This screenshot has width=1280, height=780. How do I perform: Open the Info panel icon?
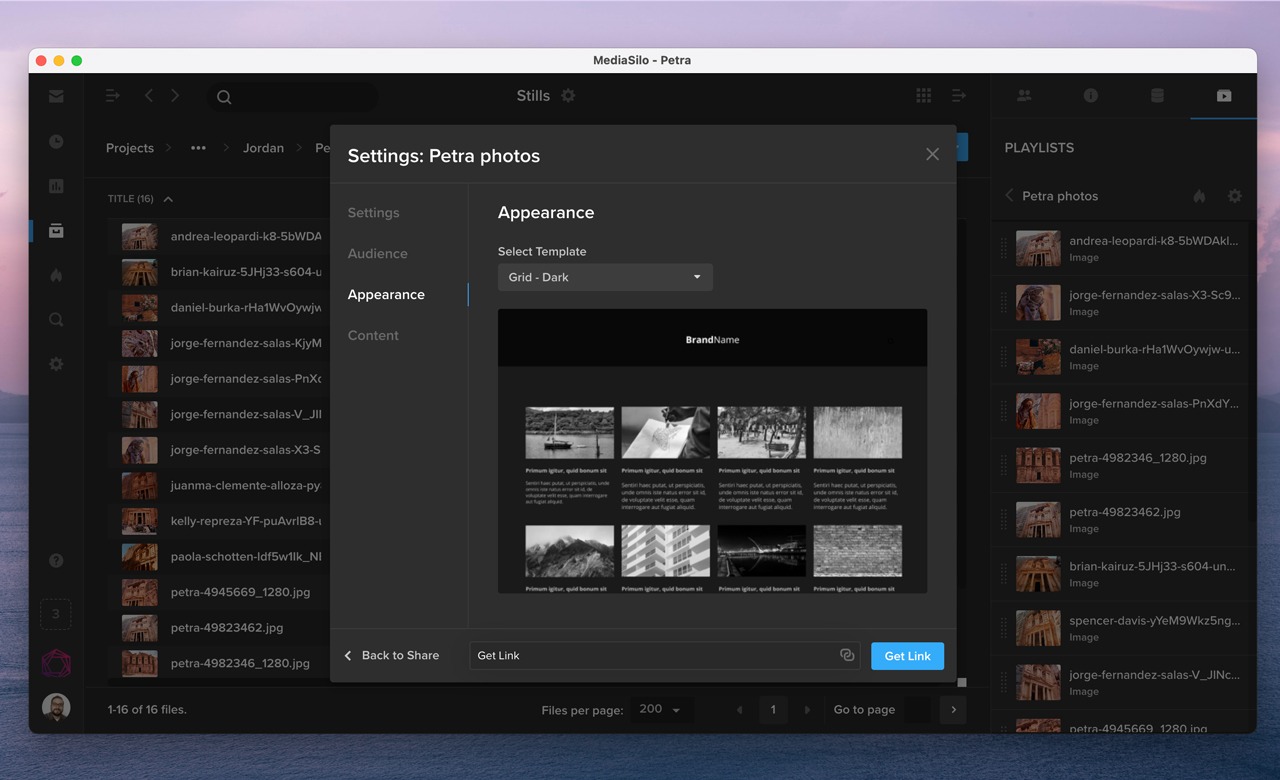point(1090,96)
